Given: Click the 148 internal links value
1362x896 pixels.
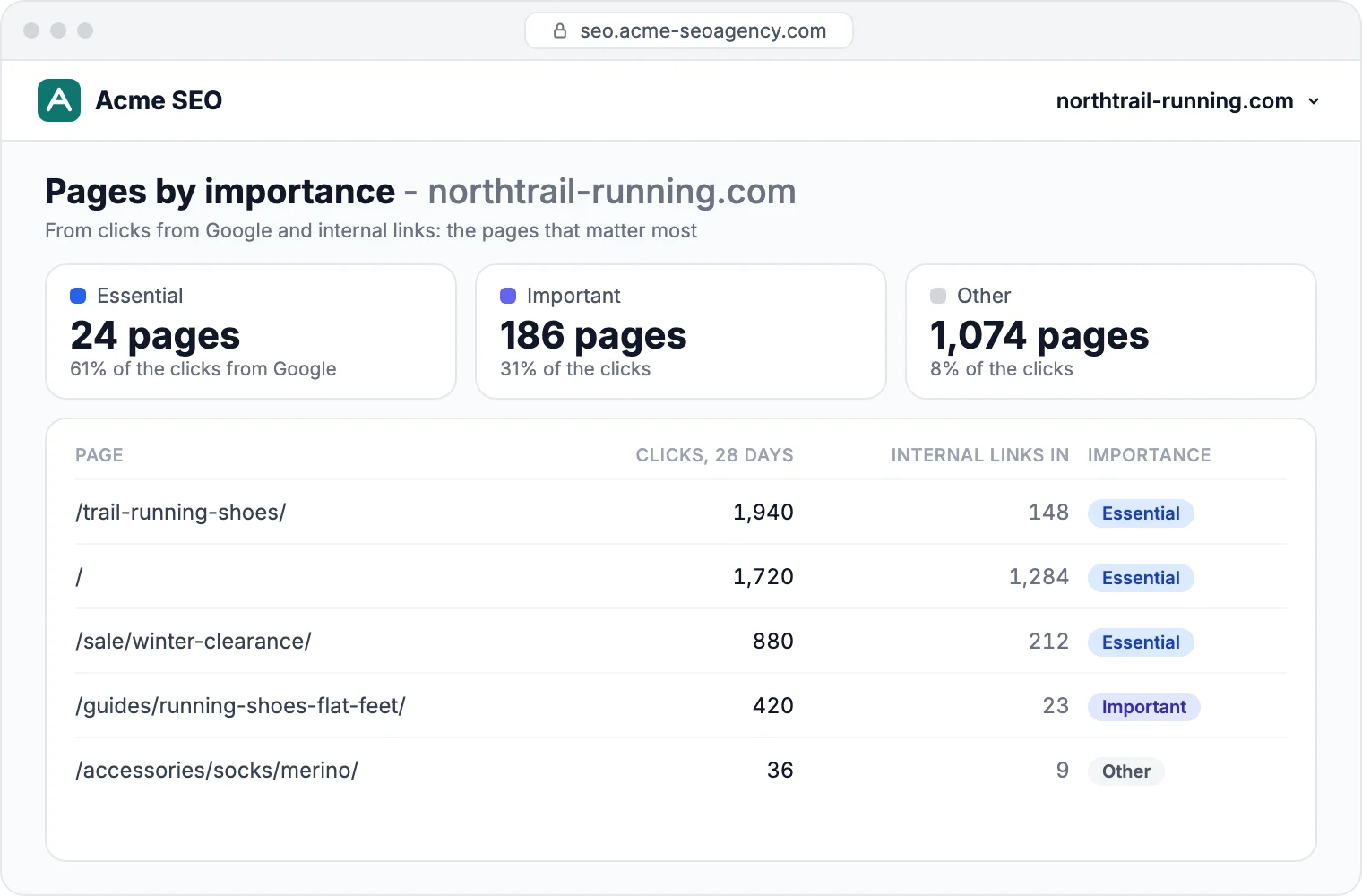Looking at the screenshot, I should pyautogui.click(x=1048, y=513).
